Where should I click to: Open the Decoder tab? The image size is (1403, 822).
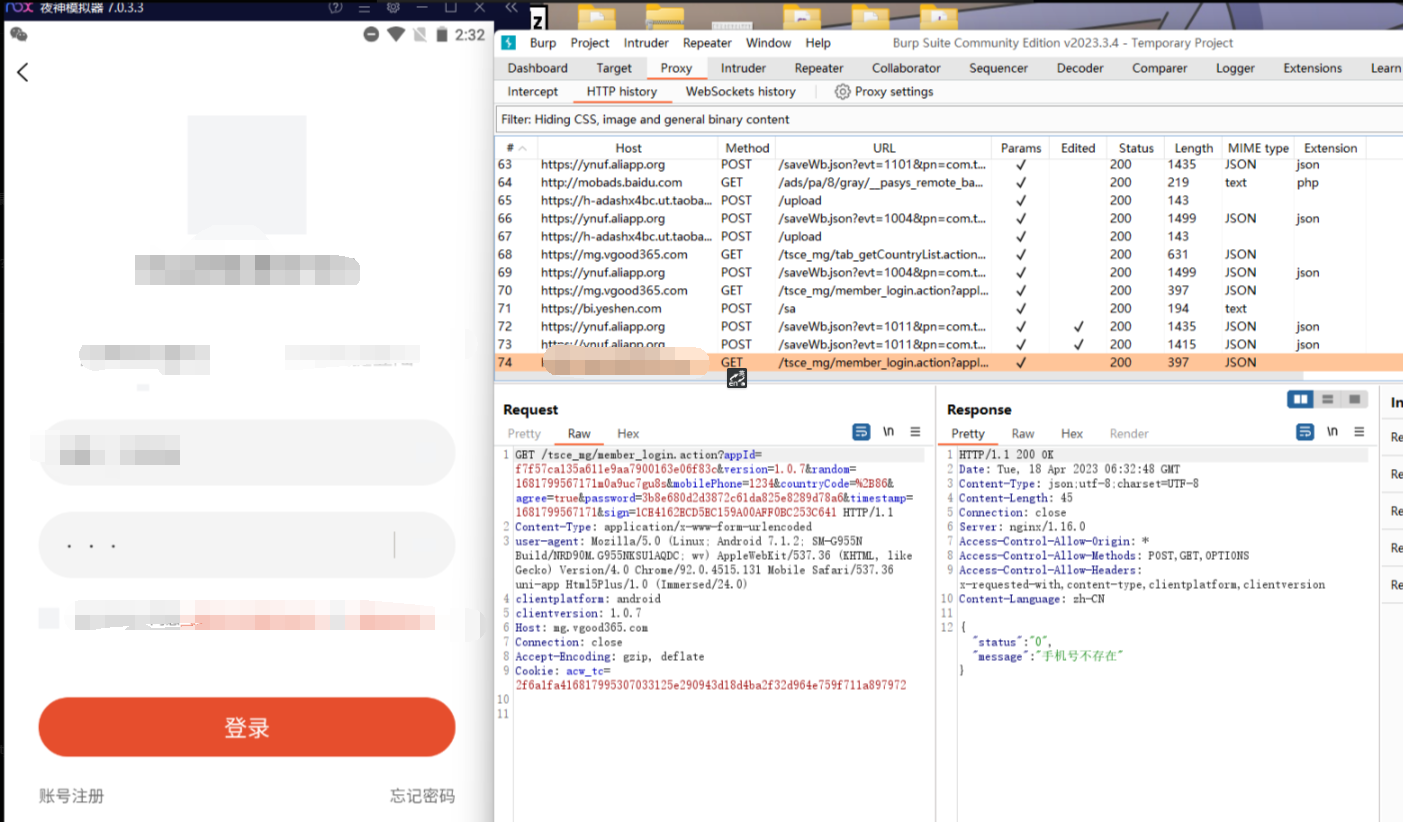pyautogui.click(x=1080, y=68)
